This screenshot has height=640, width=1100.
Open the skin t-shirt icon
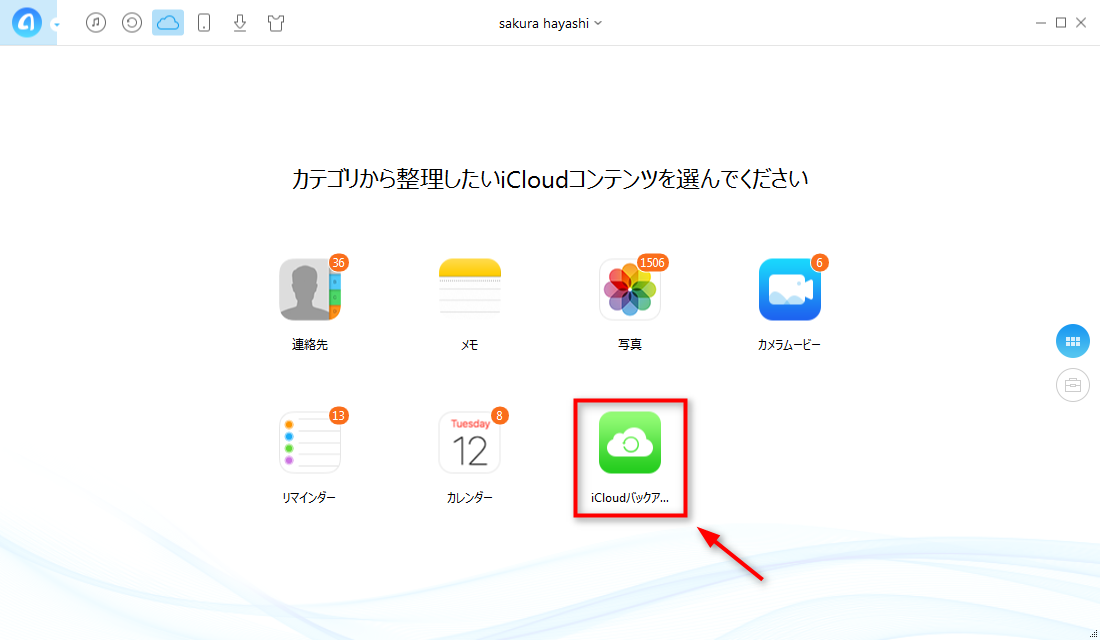pos(276,22)
